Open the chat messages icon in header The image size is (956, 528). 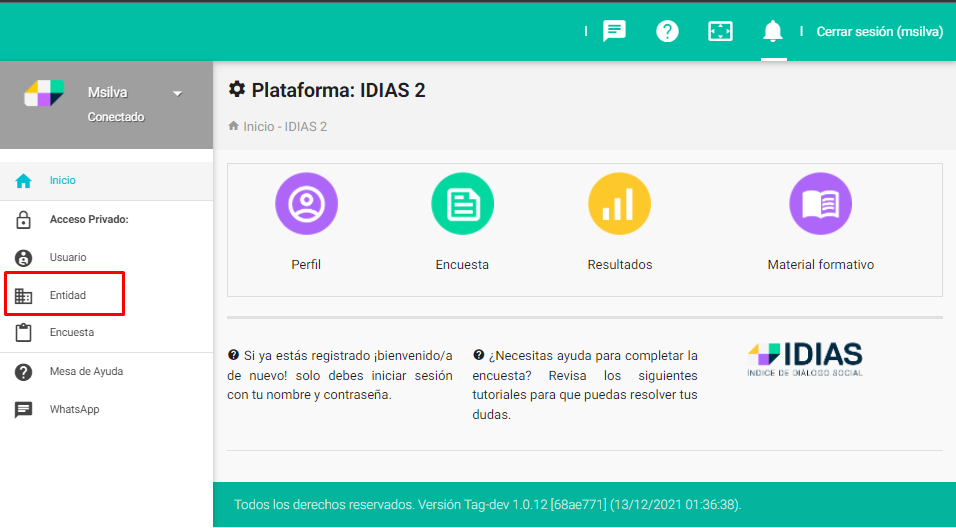[614, 31]
